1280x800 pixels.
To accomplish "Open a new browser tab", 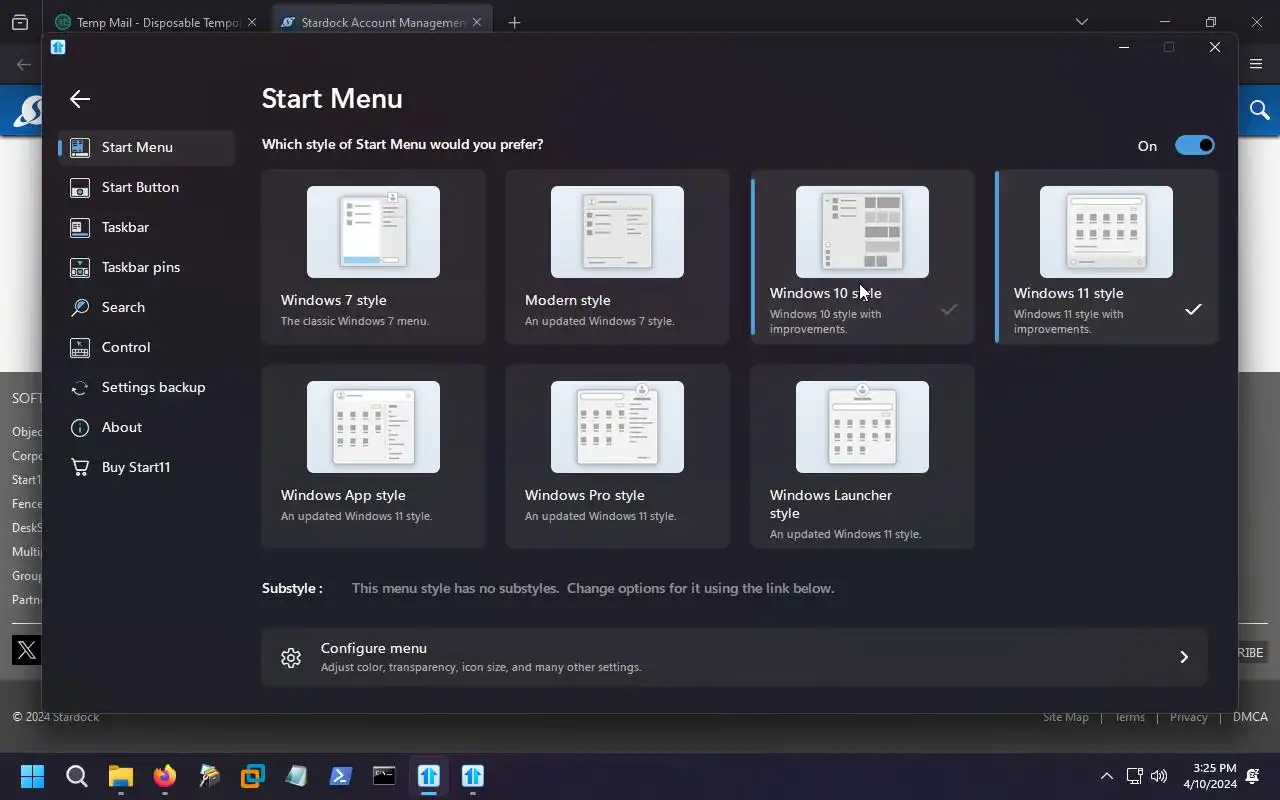I will tap(514, 22).
